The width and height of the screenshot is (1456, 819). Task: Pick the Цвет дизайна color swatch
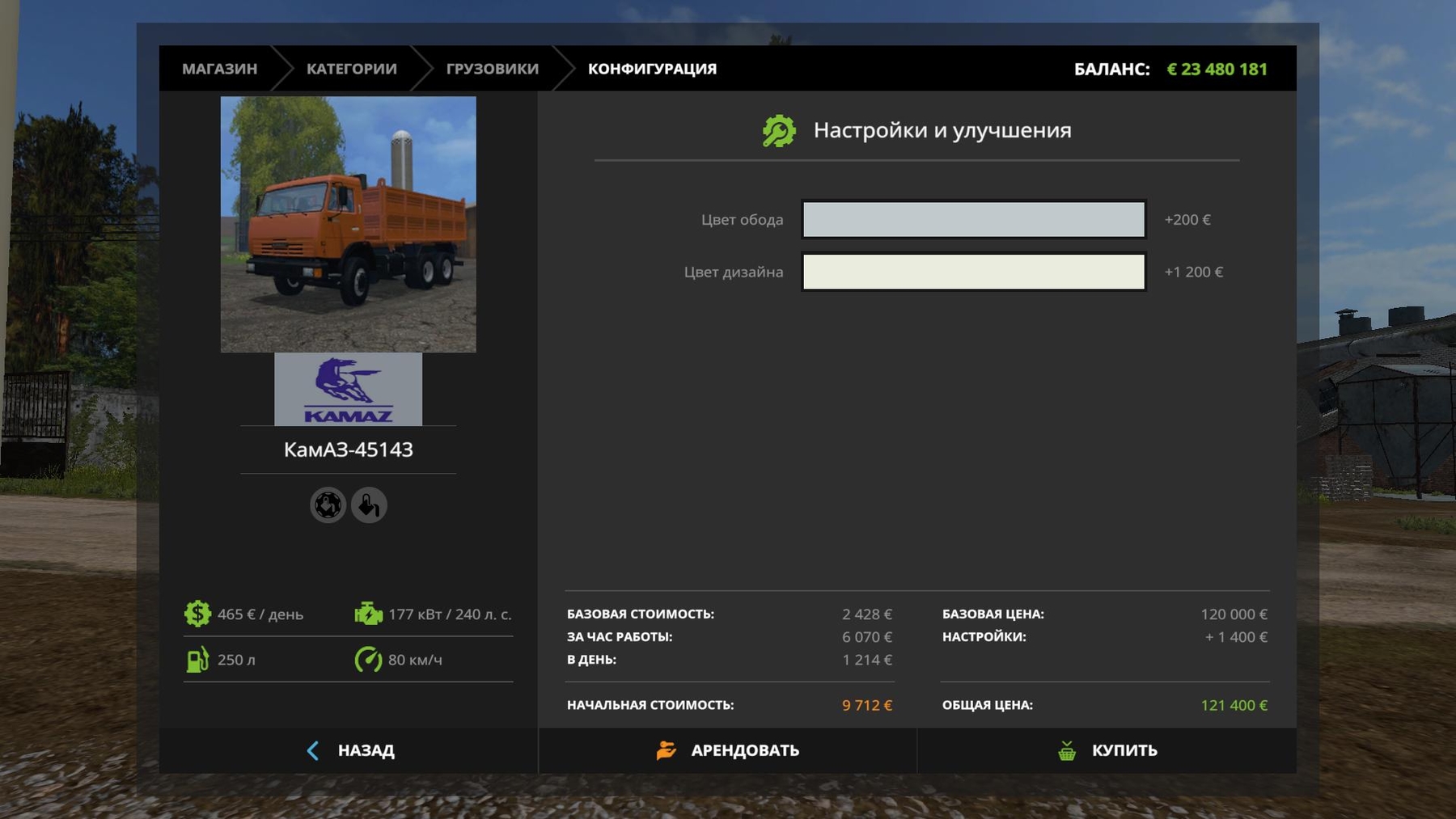click(x=973, y=272)
